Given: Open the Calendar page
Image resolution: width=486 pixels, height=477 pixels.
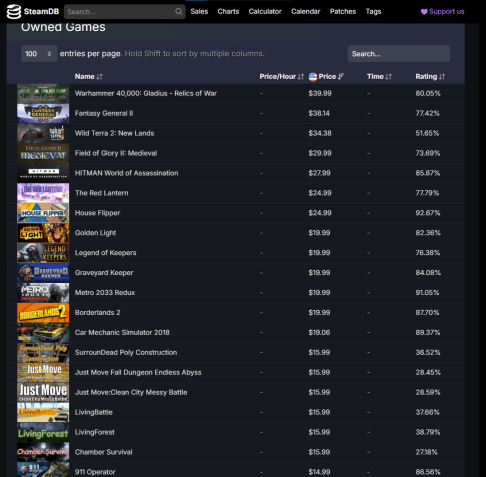Looking at the screenshot, I should pyautogui.click(x=306, y=12).
